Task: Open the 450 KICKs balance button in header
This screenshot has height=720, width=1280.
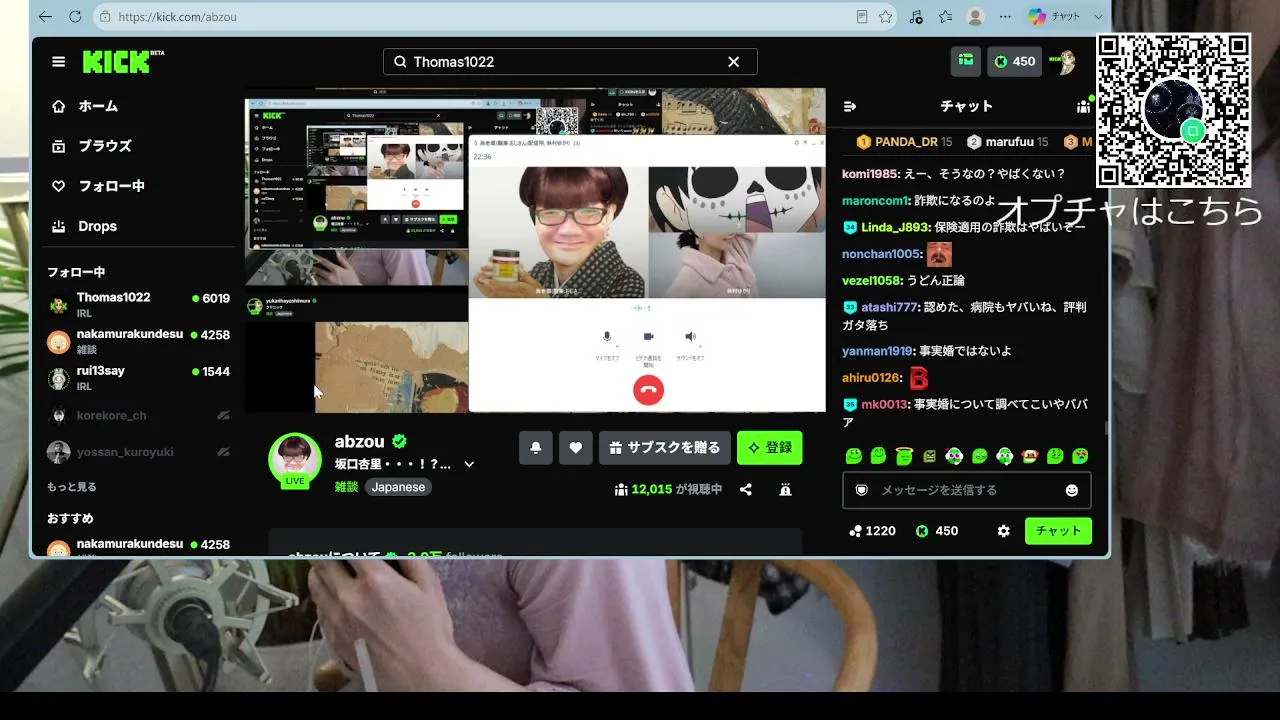Action: (1014, 61)
